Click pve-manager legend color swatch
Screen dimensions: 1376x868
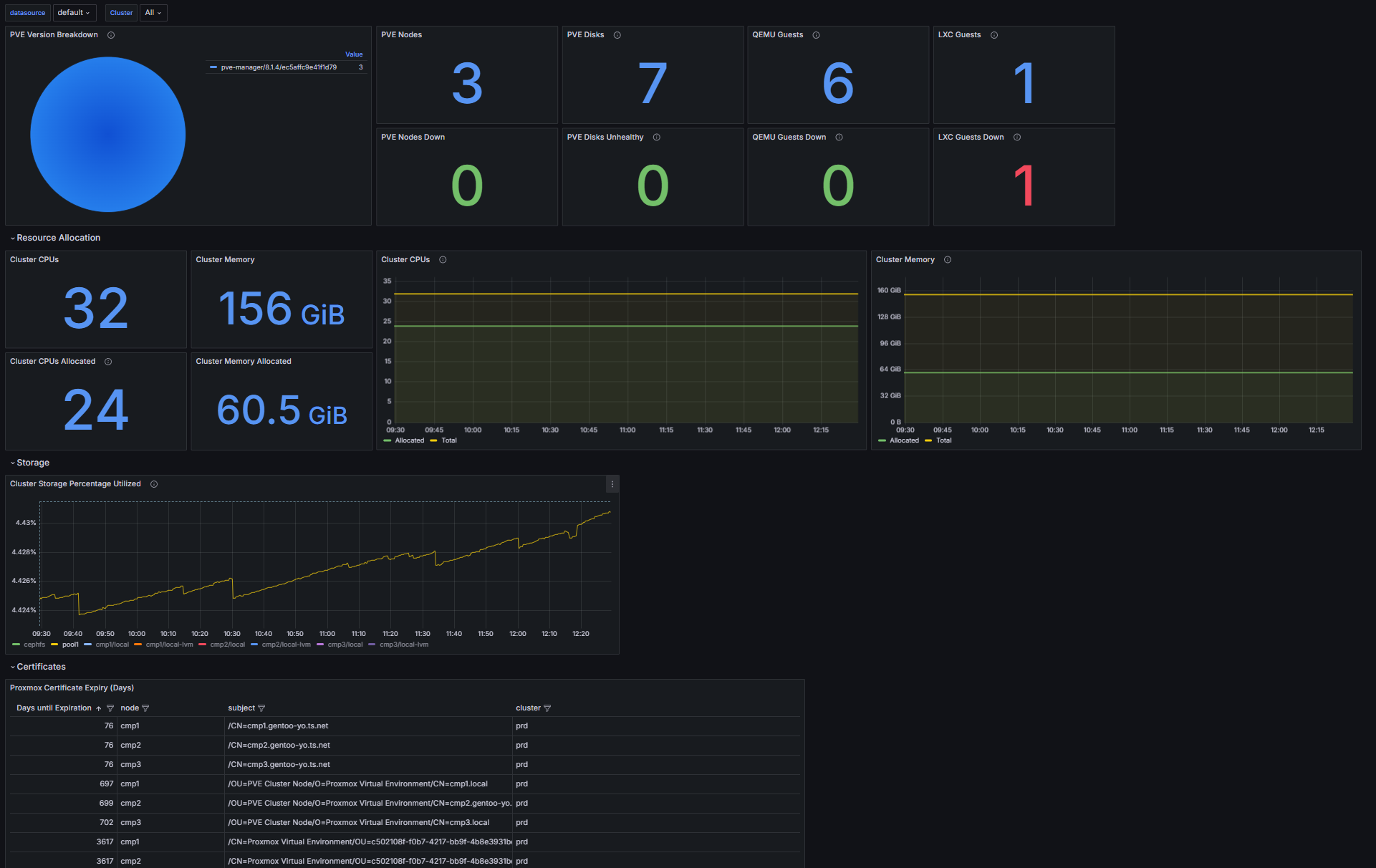click(213, 67)
